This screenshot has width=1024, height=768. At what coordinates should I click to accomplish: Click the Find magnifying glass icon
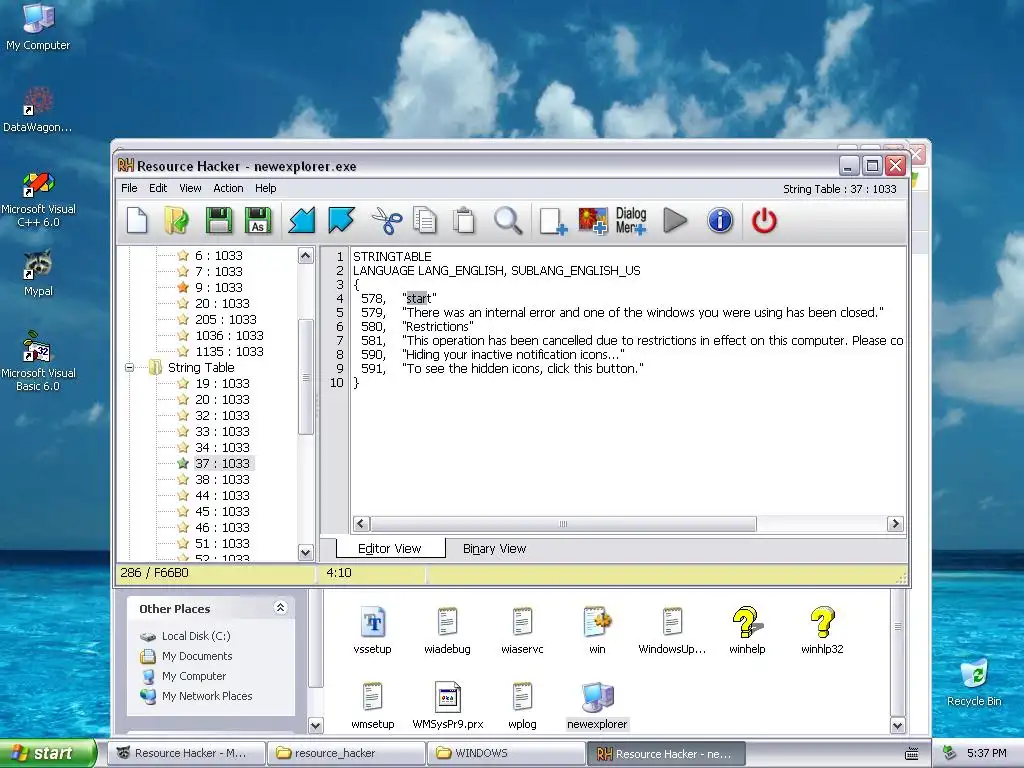point(507,221)
